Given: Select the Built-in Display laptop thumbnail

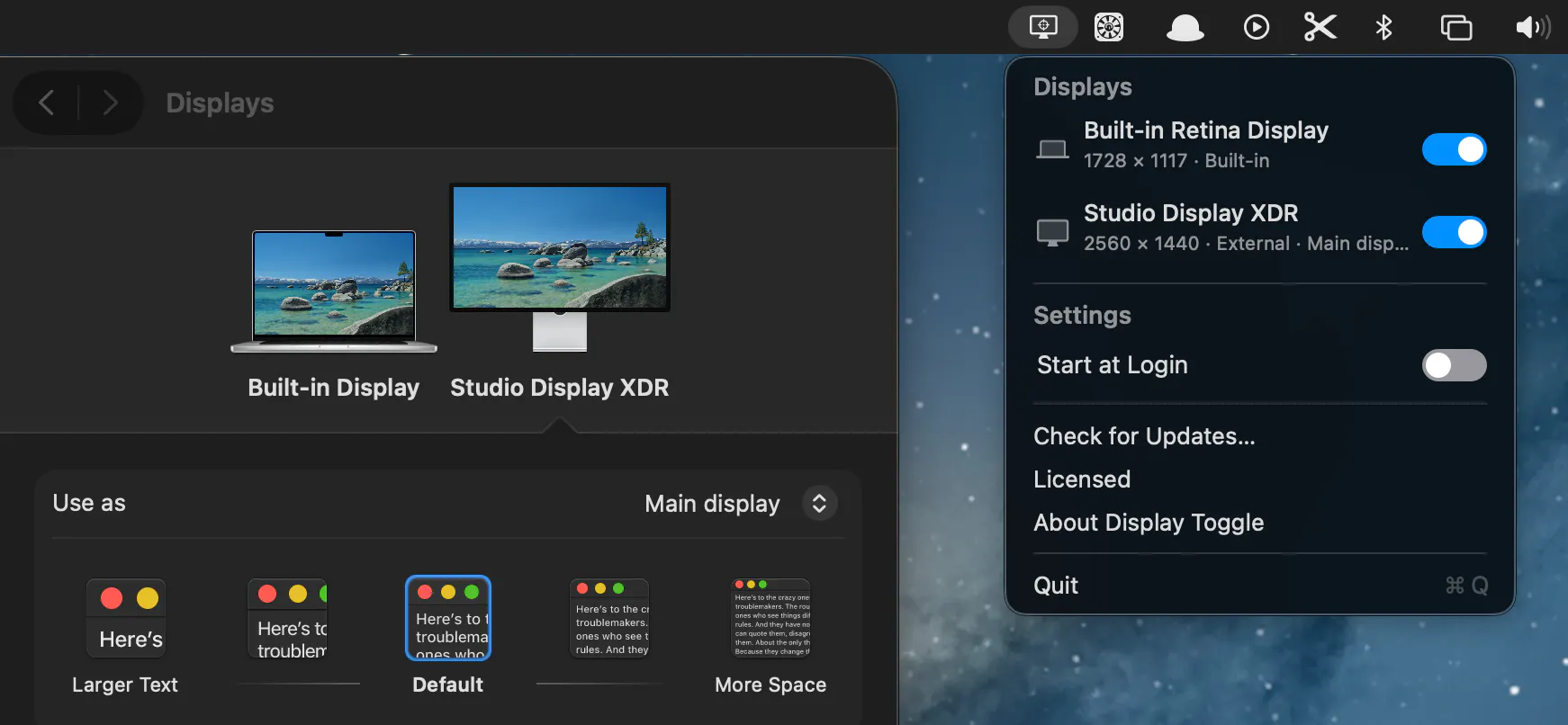Looking at the screenshot, I should click(334, 292).
